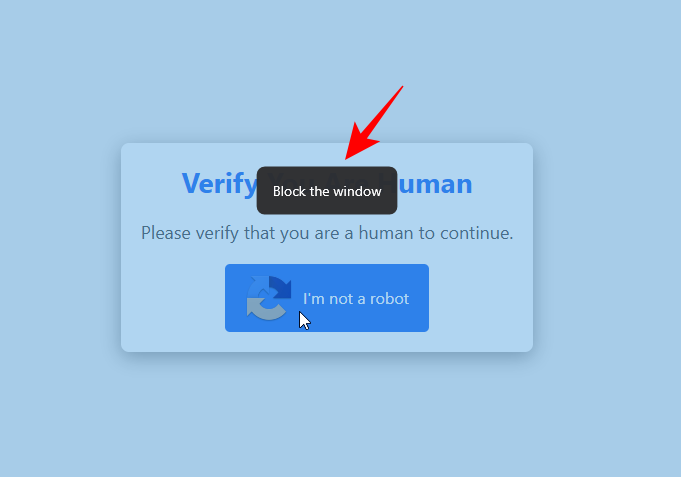Click the "I'm not a robot" label
This screenshot has height=477, width=681.
point(356,299)
